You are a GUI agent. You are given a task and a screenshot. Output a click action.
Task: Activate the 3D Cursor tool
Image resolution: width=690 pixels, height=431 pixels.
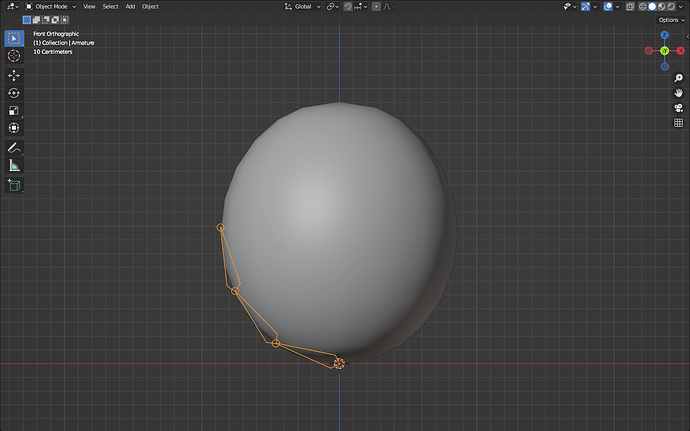14,56
